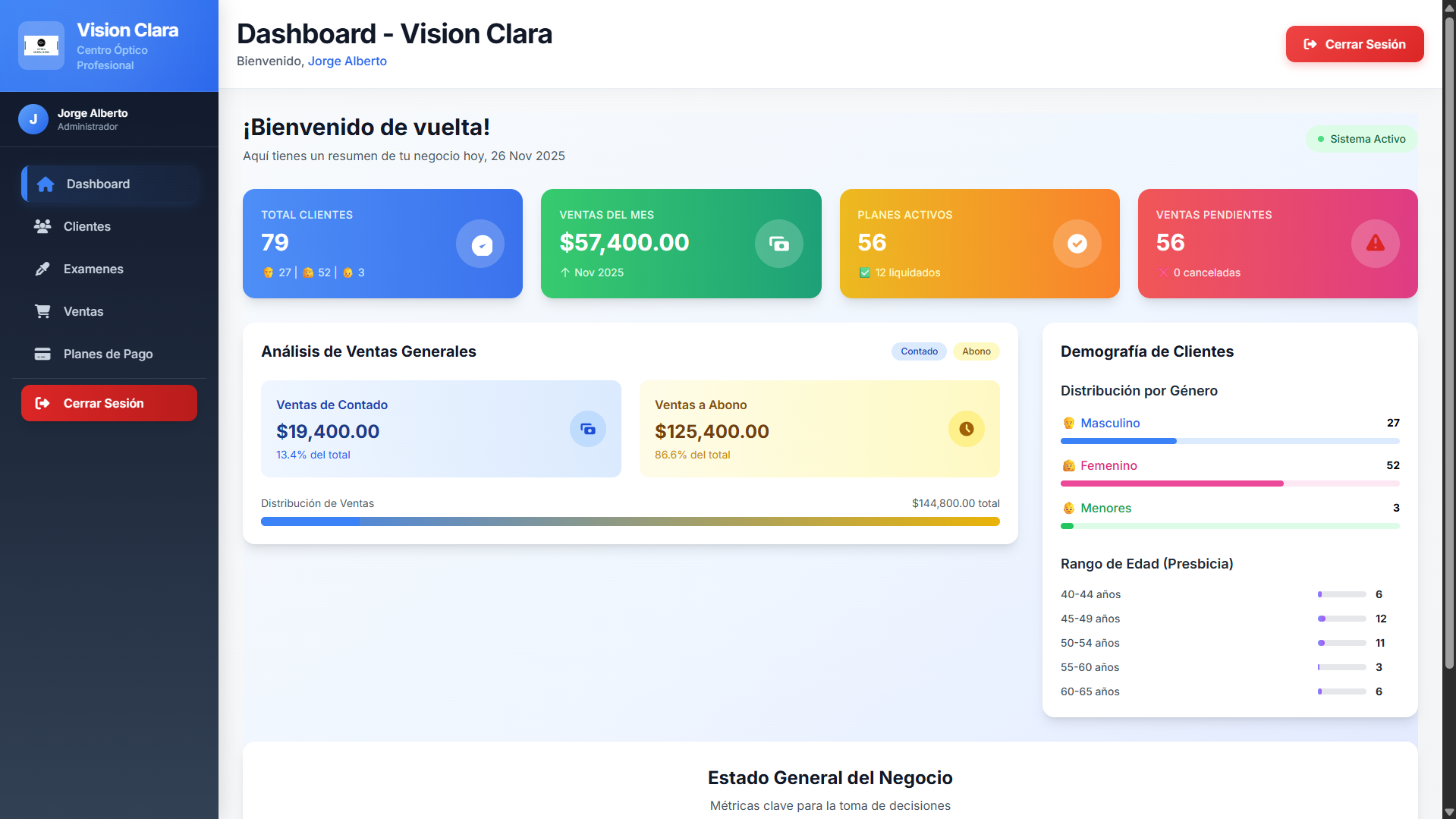Click the Sistema Activo status indicator

(x=1361, y=139)
